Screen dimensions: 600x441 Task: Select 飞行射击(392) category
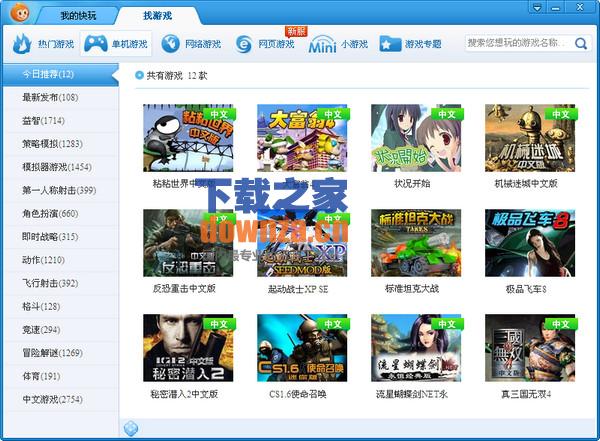click(x=60, y=283)
